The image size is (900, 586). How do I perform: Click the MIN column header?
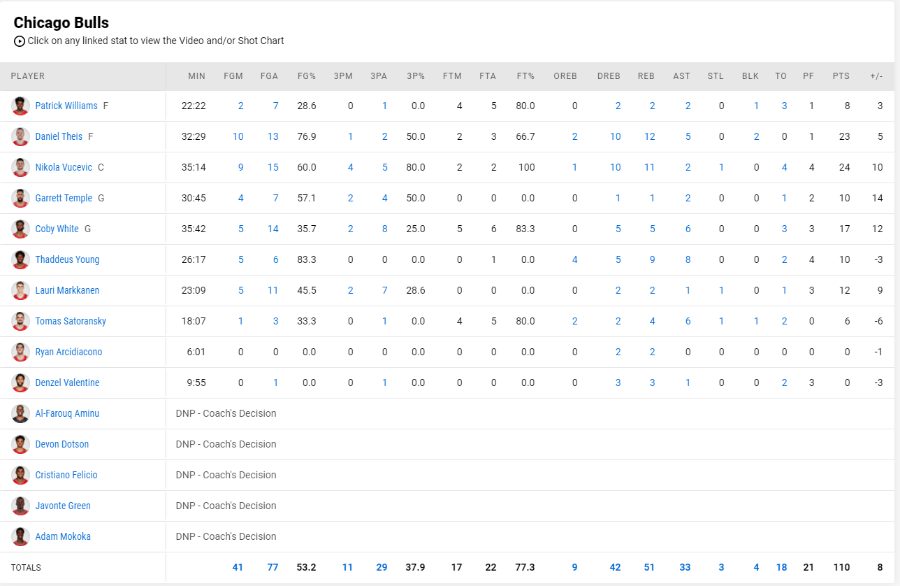coord(197,76)
